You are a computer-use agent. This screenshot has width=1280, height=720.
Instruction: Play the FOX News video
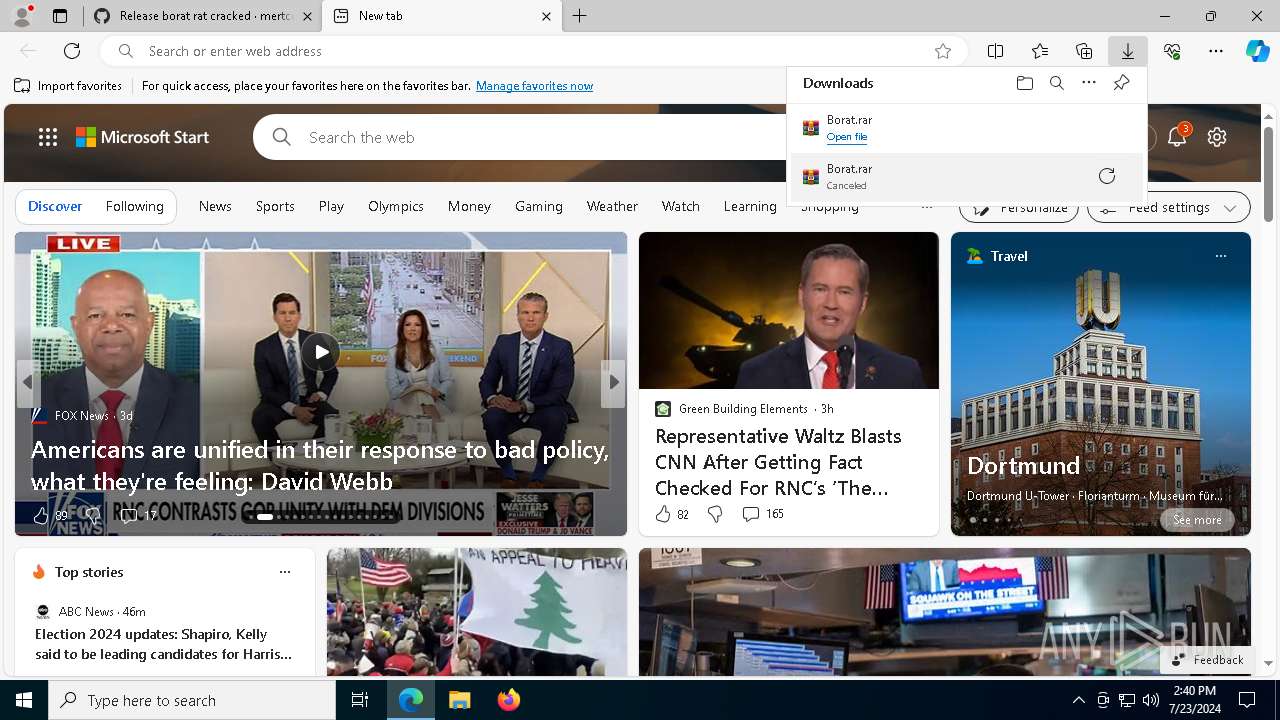coord(320,352)
